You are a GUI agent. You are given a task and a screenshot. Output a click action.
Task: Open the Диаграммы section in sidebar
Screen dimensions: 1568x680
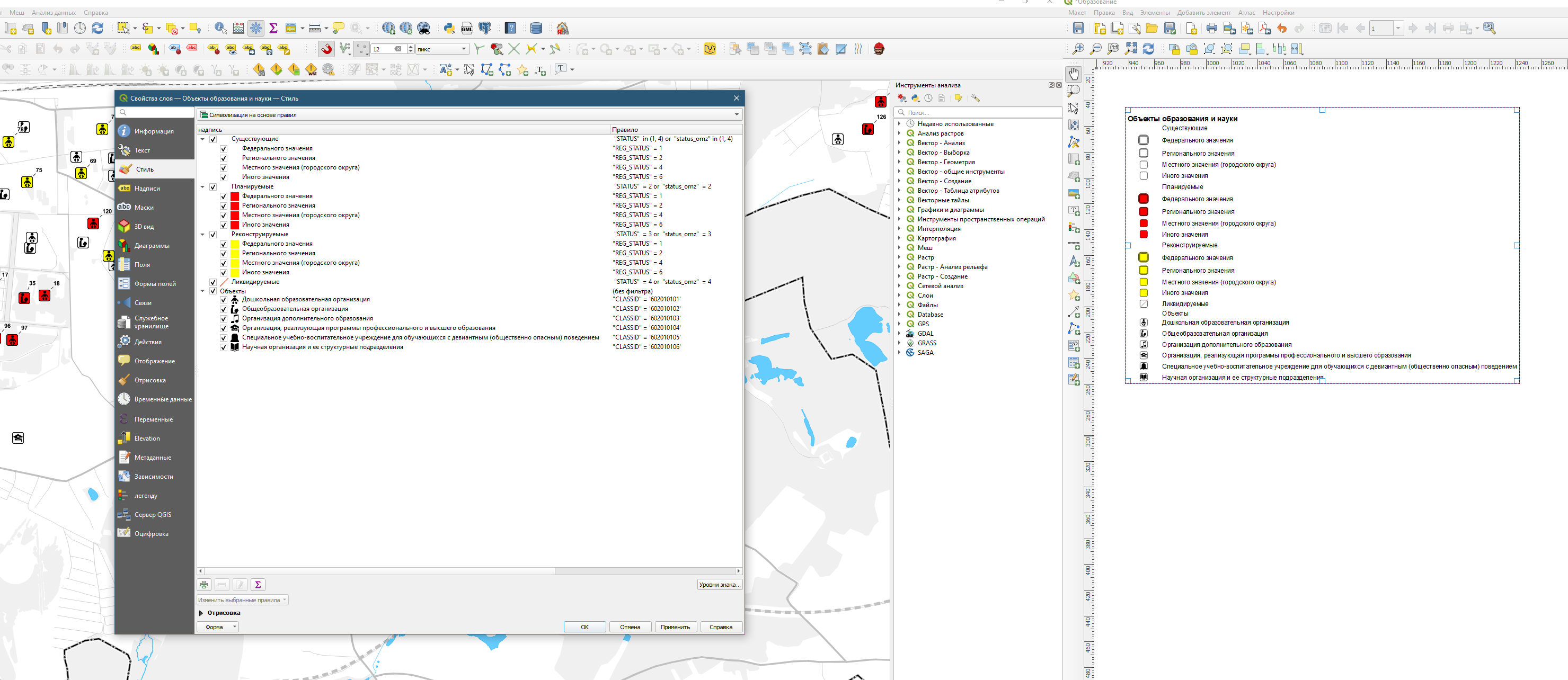click(152, 246)
